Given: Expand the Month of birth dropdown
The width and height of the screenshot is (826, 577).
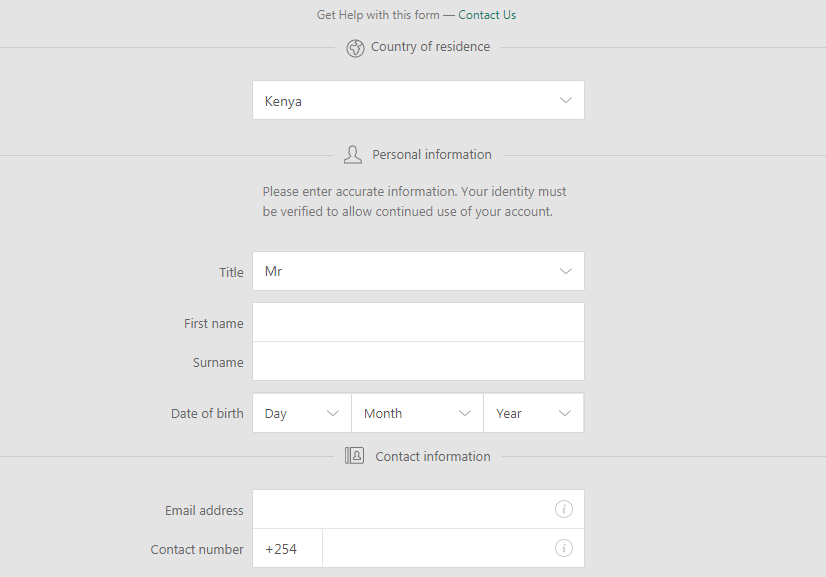Looking at the screenshot, I should point(417,413).
